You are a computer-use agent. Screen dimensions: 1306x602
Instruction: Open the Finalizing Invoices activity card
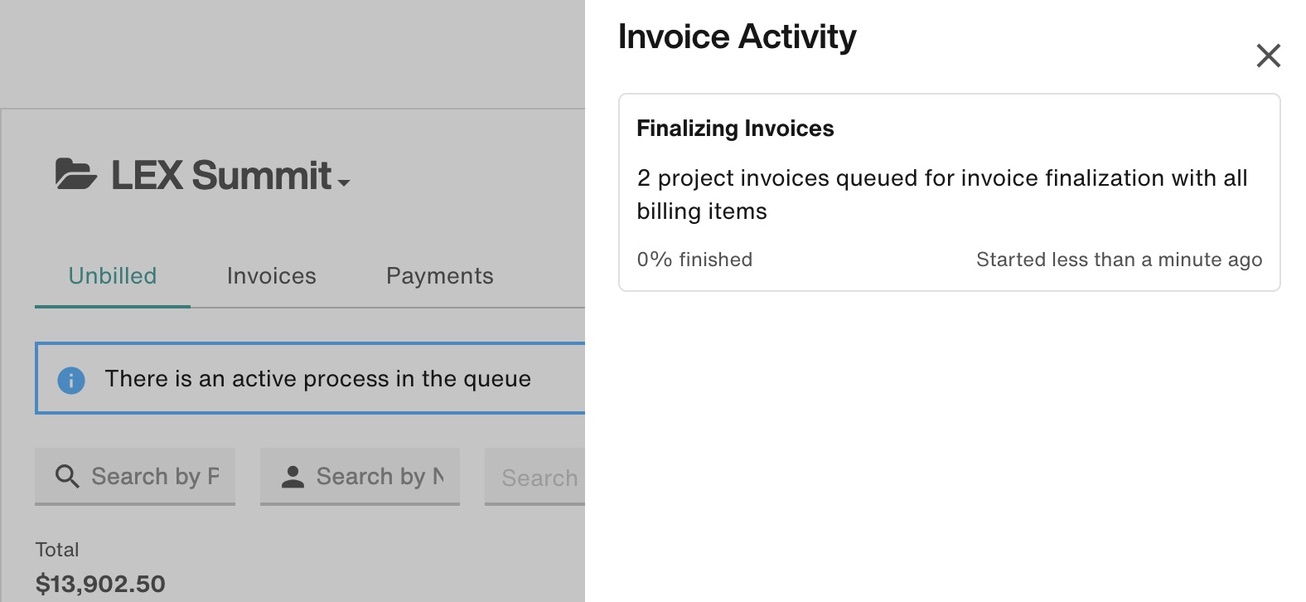click(x=949, y=192)
